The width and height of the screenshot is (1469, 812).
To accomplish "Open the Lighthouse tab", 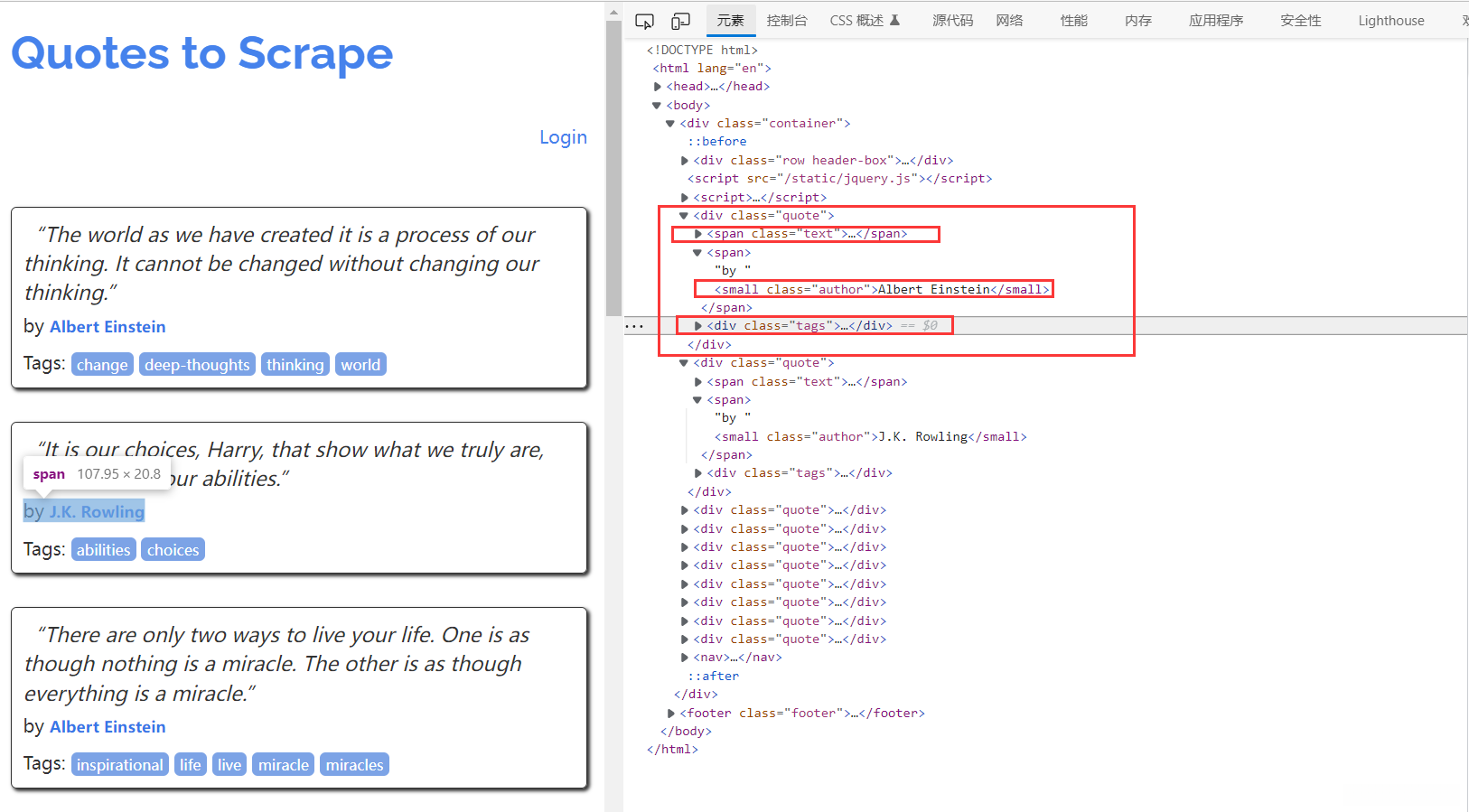I will point(1391,21).
